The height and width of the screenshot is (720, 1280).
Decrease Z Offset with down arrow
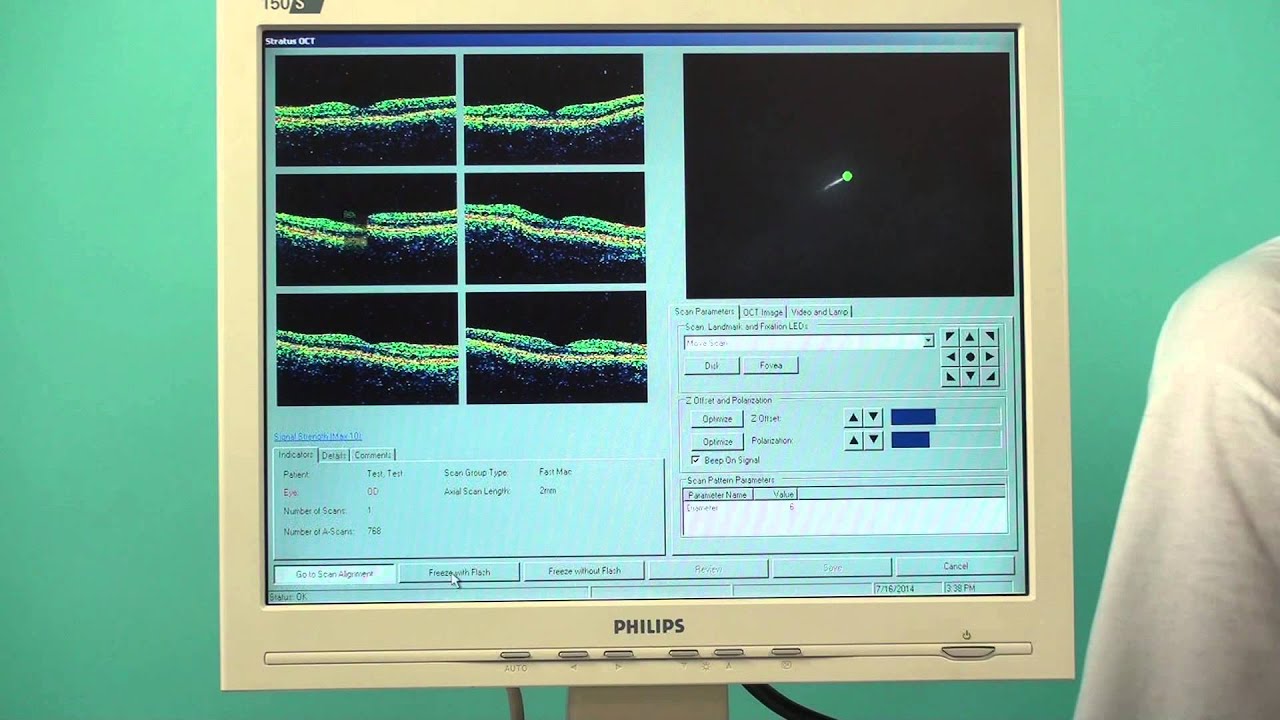(x=873, y=417)
